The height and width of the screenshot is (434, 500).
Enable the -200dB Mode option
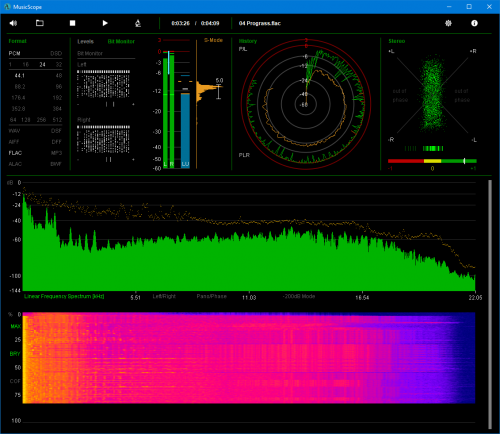coord(299,296)
